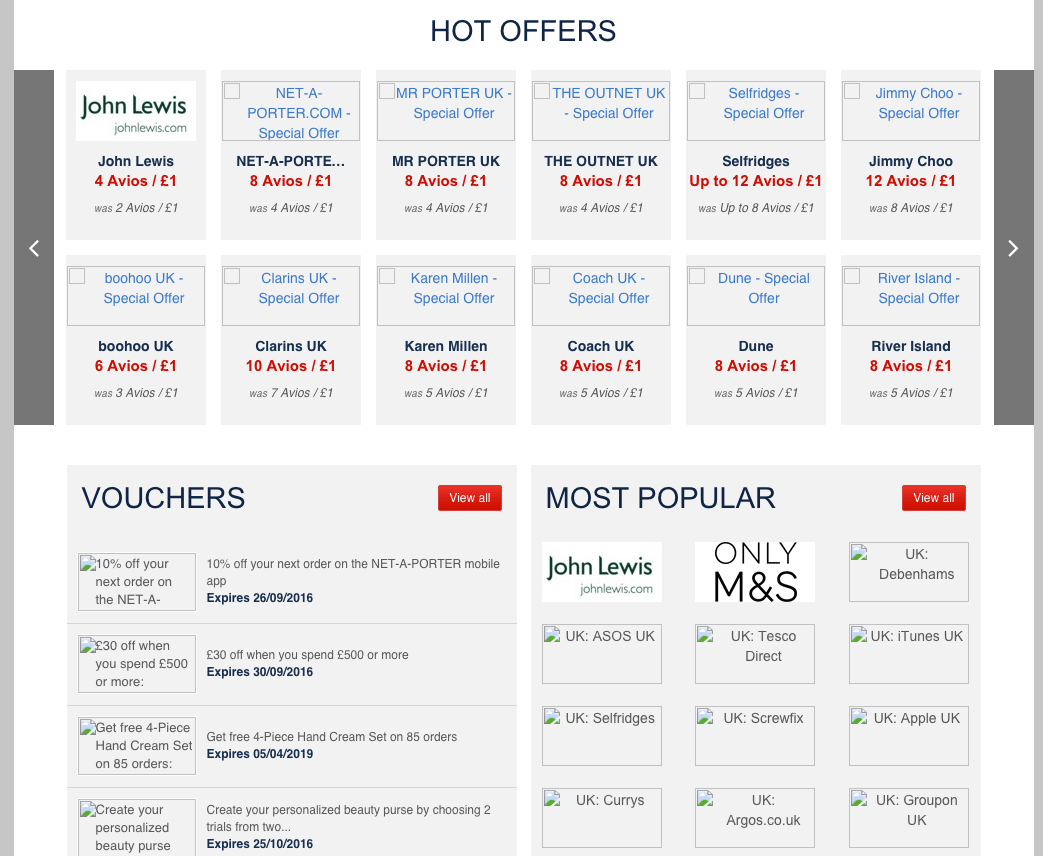Screen dimensions: 1043x856
Task: Click Dune retailer name
Action: [756, 346]
